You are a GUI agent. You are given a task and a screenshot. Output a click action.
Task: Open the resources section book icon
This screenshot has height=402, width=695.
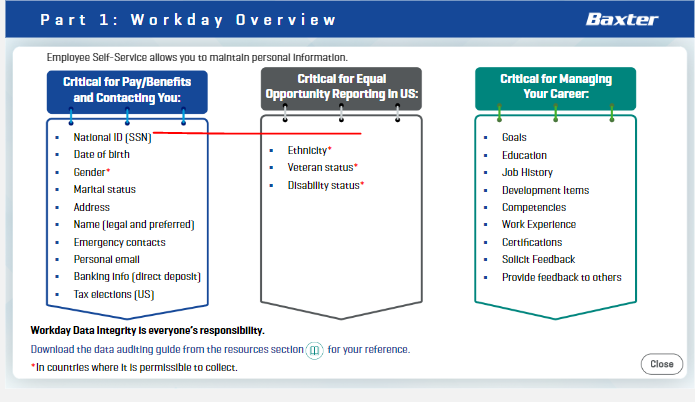pyautogui.click(x=314, y=351)
